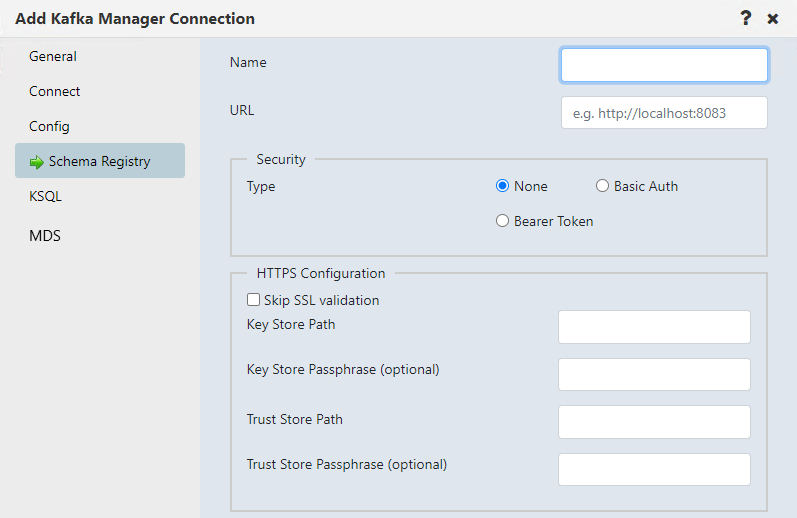This screenshot has height=518, width=797.
Task: Focus the Trust Store Passphrase field
Action: coord(654,469)
